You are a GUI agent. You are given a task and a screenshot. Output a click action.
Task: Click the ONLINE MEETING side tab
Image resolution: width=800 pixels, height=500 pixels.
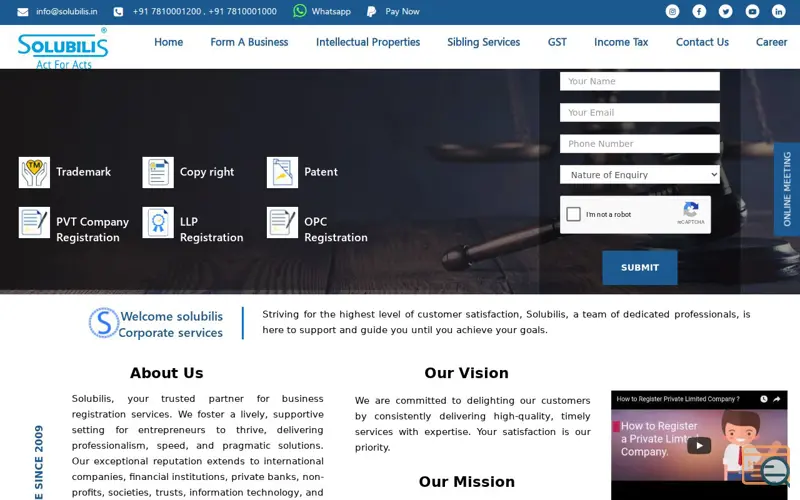(x=787, y=189)
